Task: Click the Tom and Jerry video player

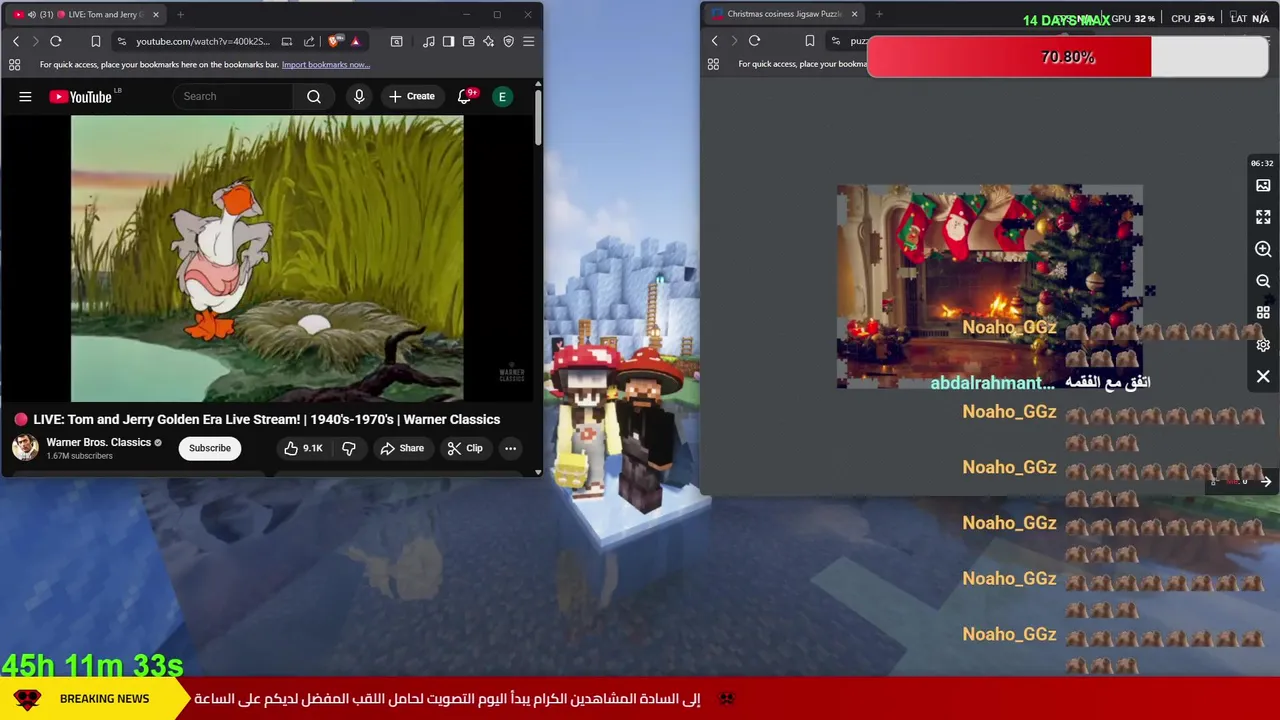Action: (x=267, y=258)
